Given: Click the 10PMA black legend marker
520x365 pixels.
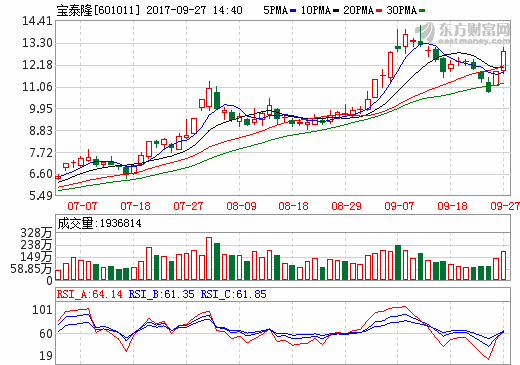Looking at the screenshot, I should click(x=336, y=11).
